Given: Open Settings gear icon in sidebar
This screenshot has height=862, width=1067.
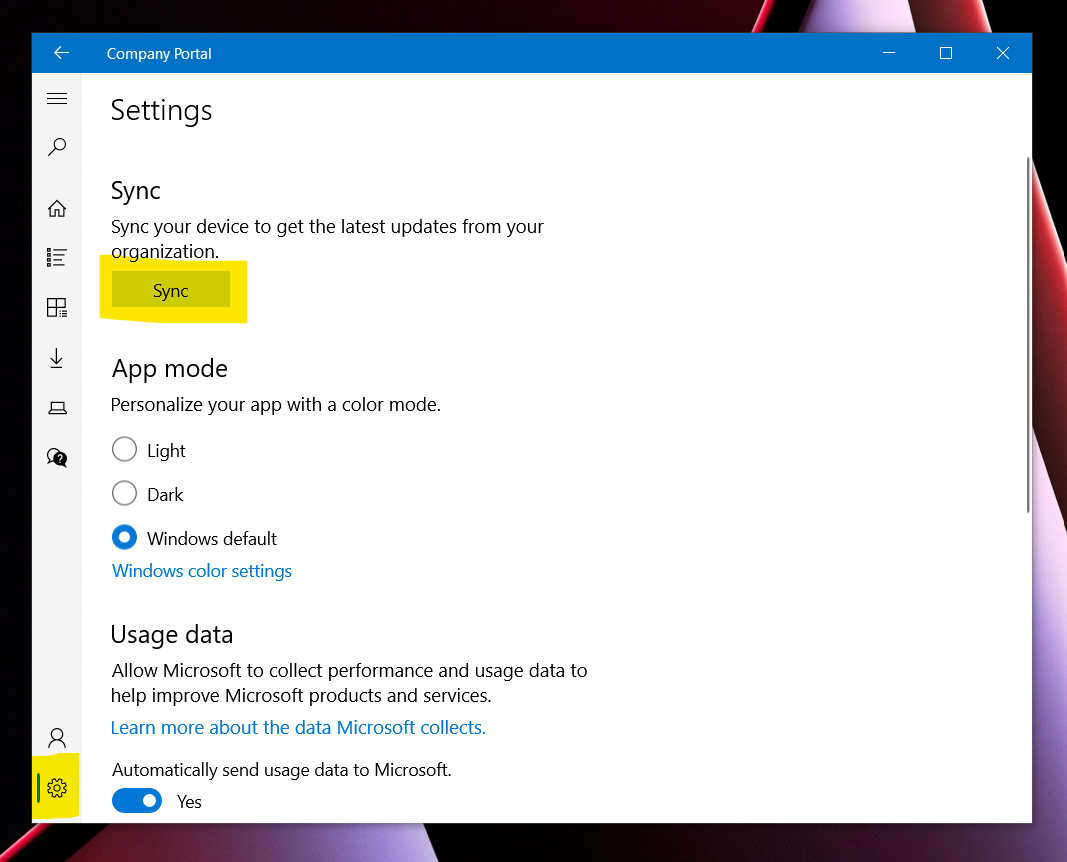Looking at the screenshot, I should [57, 788].
